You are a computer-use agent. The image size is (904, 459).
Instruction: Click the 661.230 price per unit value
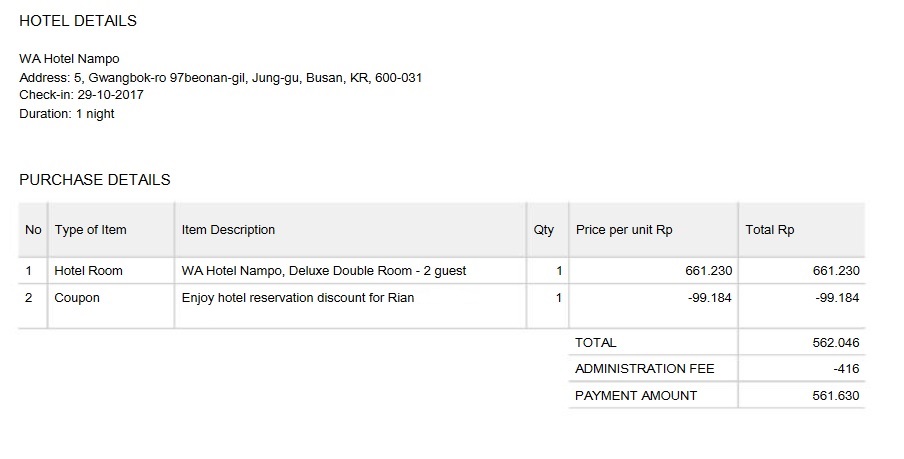point(708,271)
